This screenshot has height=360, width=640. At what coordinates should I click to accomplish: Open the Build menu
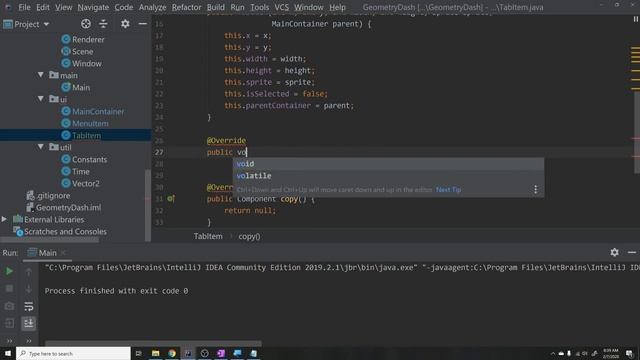[x=216, y=7]
